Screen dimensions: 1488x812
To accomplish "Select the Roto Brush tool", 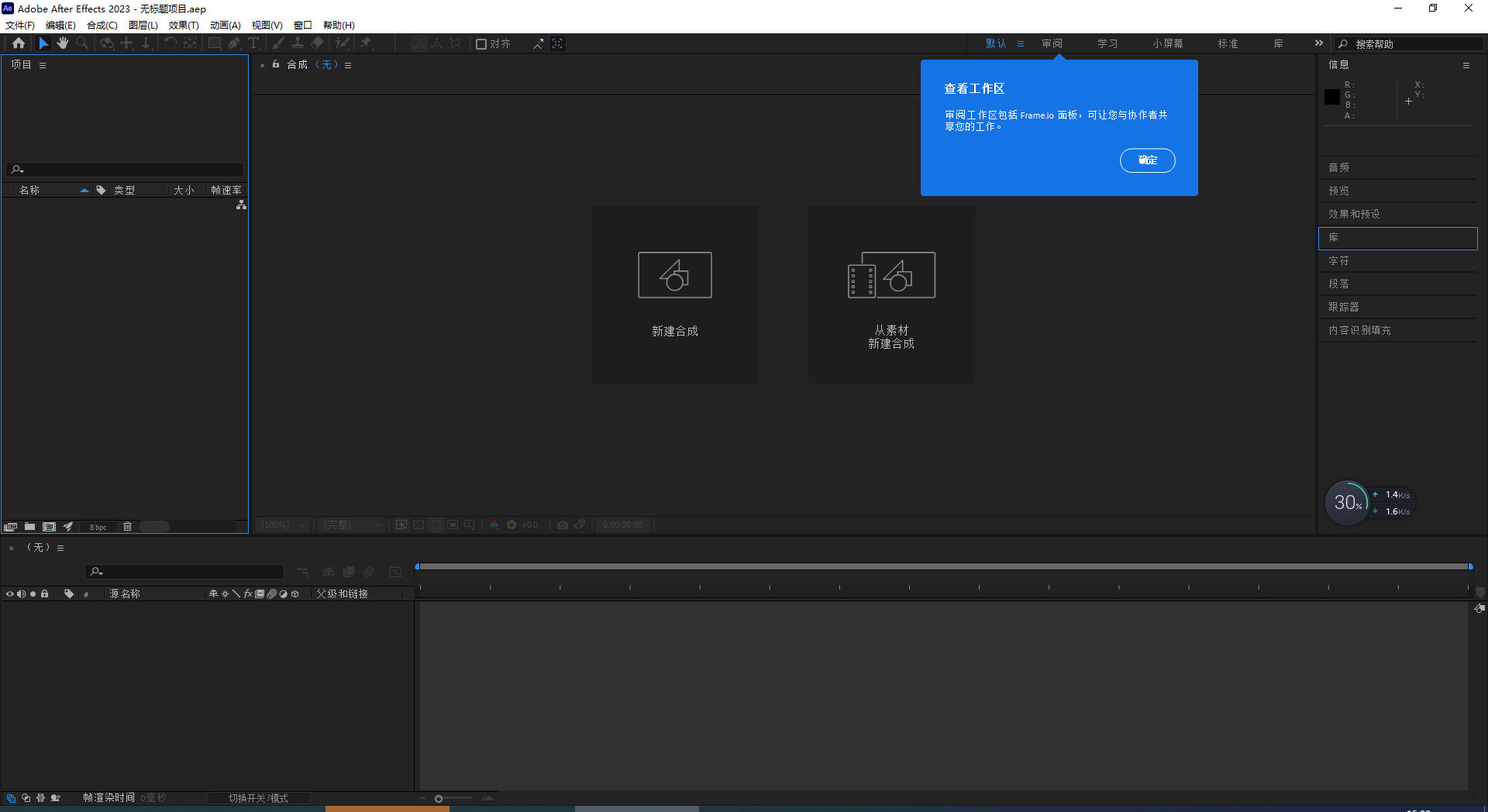I will click(342, 43).
